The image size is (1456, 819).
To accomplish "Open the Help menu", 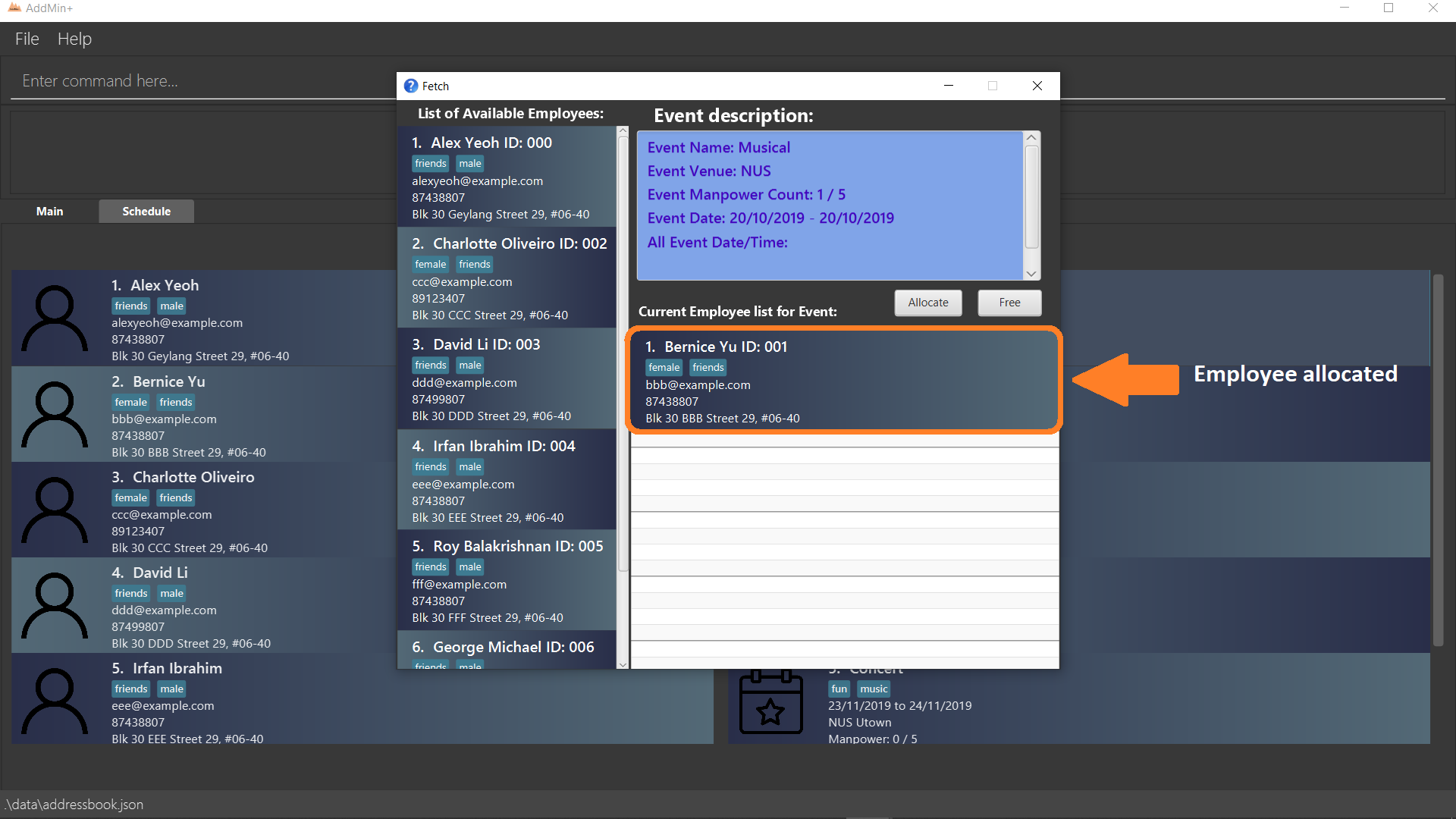I will click(x=74, y=39).
